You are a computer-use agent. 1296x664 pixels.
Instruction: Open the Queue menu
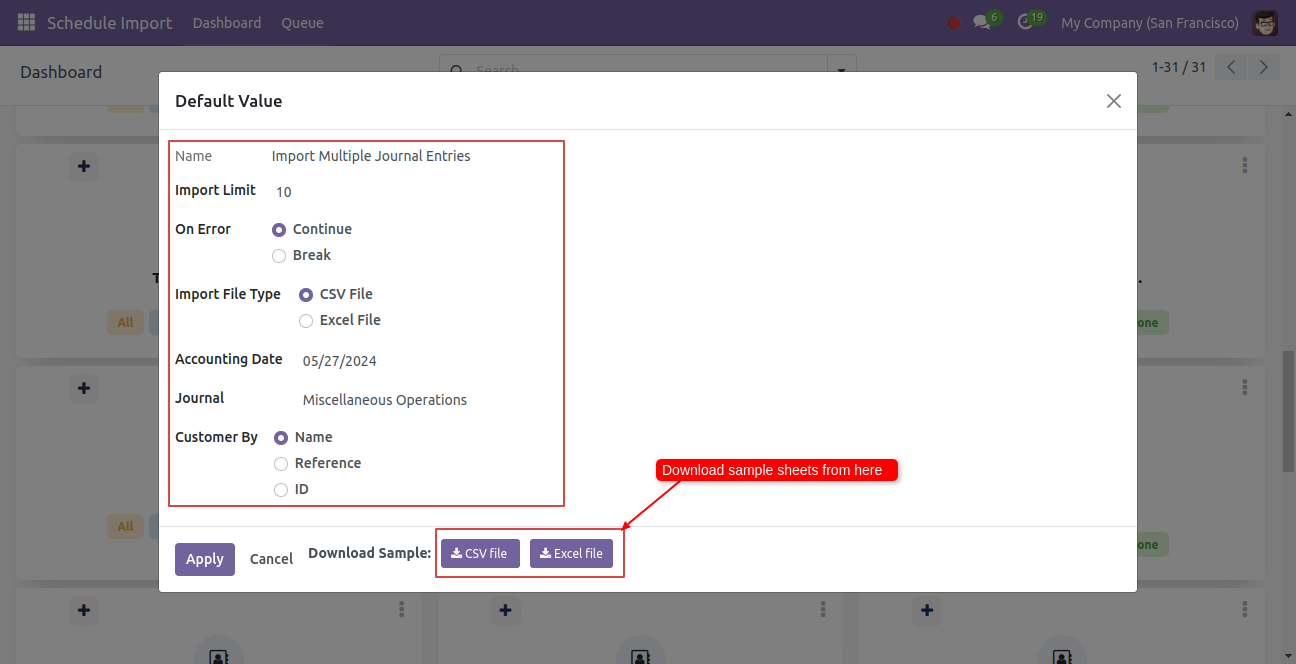pyautogui.click(x=302, y=22)
